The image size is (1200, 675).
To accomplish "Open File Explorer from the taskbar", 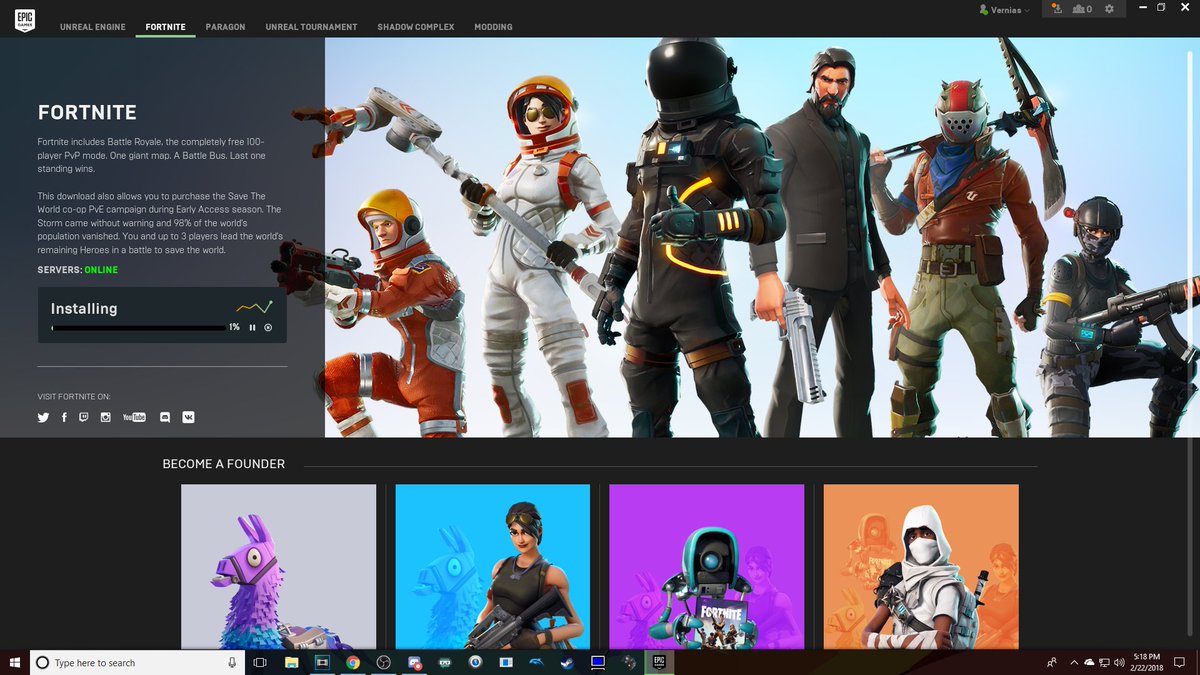I will pyautogui.click(x=291, y=662).
